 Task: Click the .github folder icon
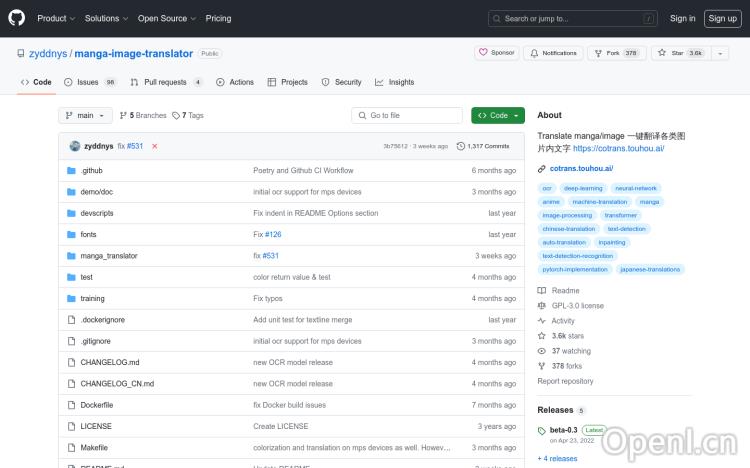71,171
